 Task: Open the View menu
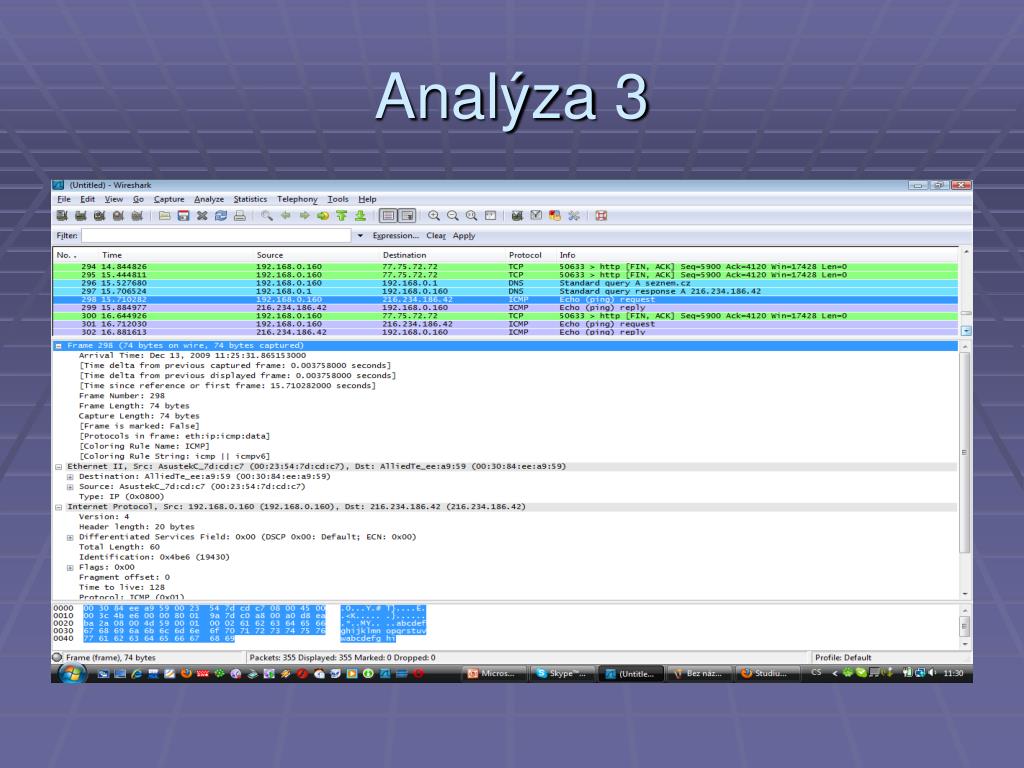(114, 199)
